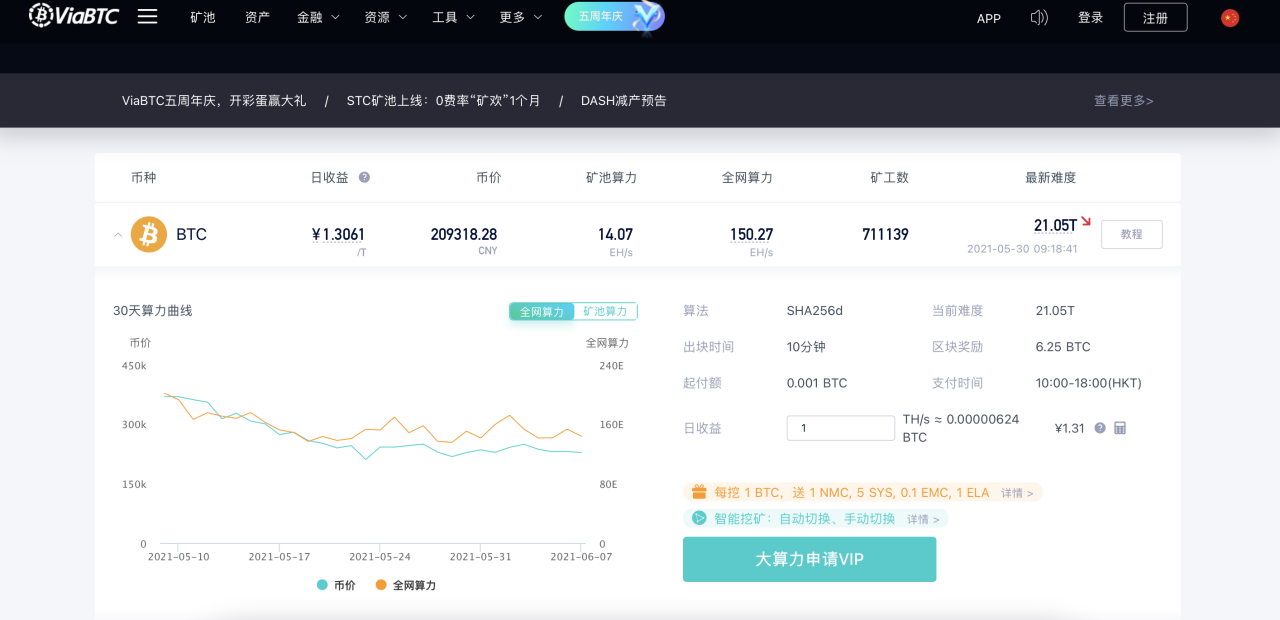Select the 资产 menu item
Viewport: 1280px width, 620px height.
point(257,17)
